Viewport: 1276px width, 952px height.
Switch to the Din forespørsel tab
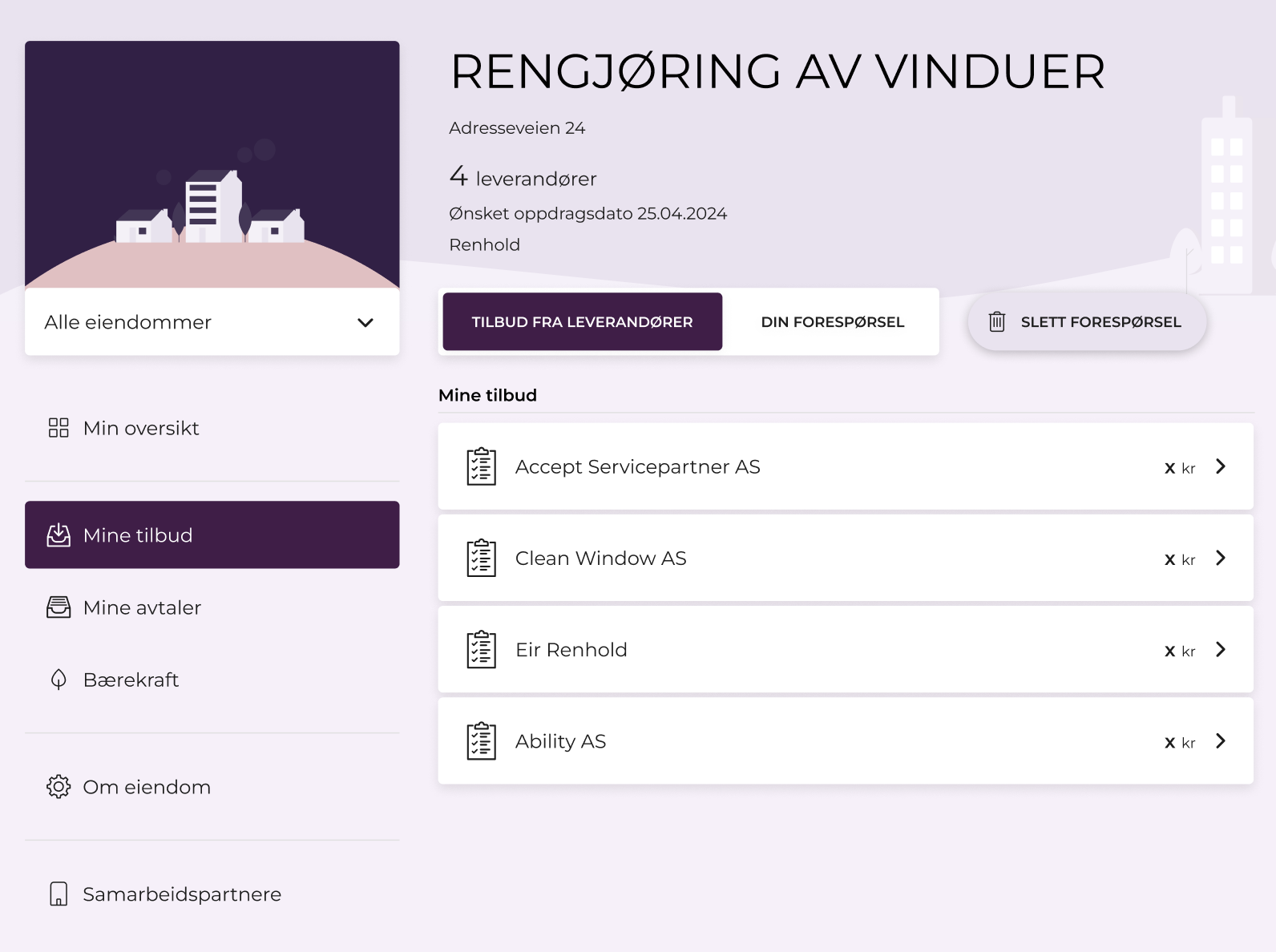832,321
